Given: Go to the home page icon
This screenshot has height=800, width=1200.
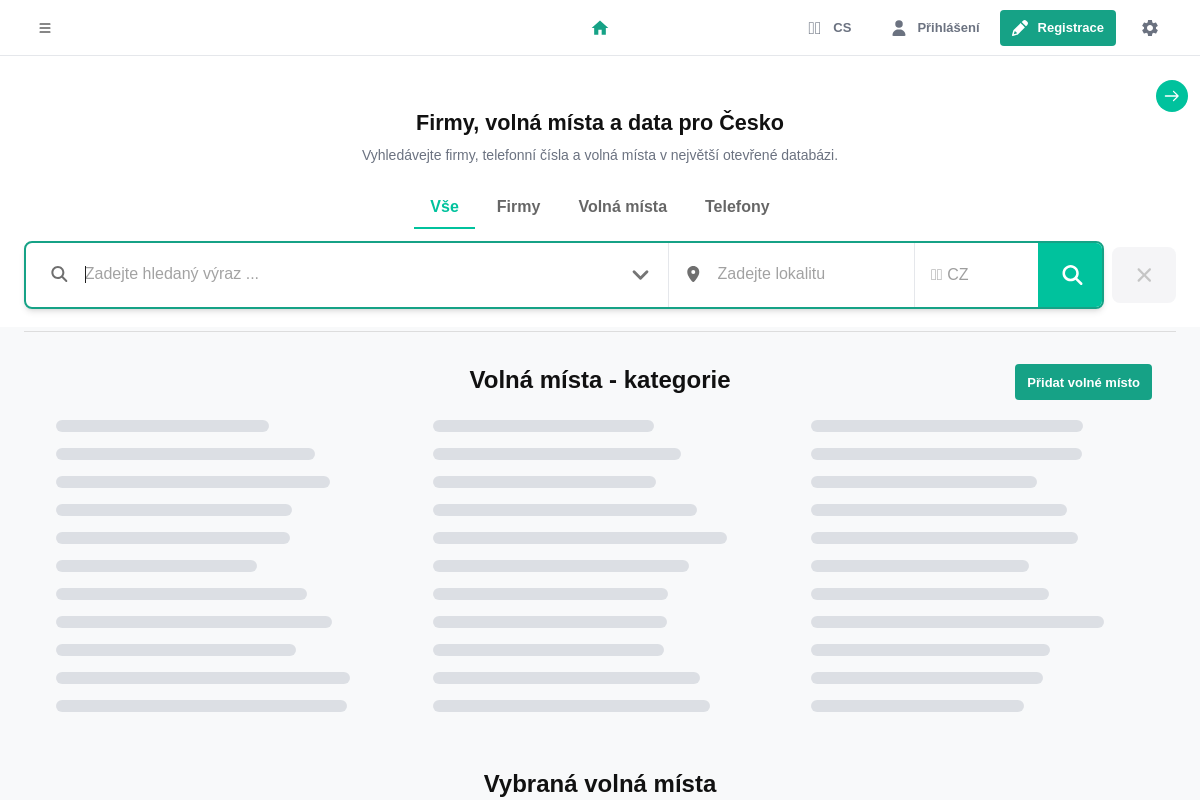Looking at the screenshot, I should 600,28.
